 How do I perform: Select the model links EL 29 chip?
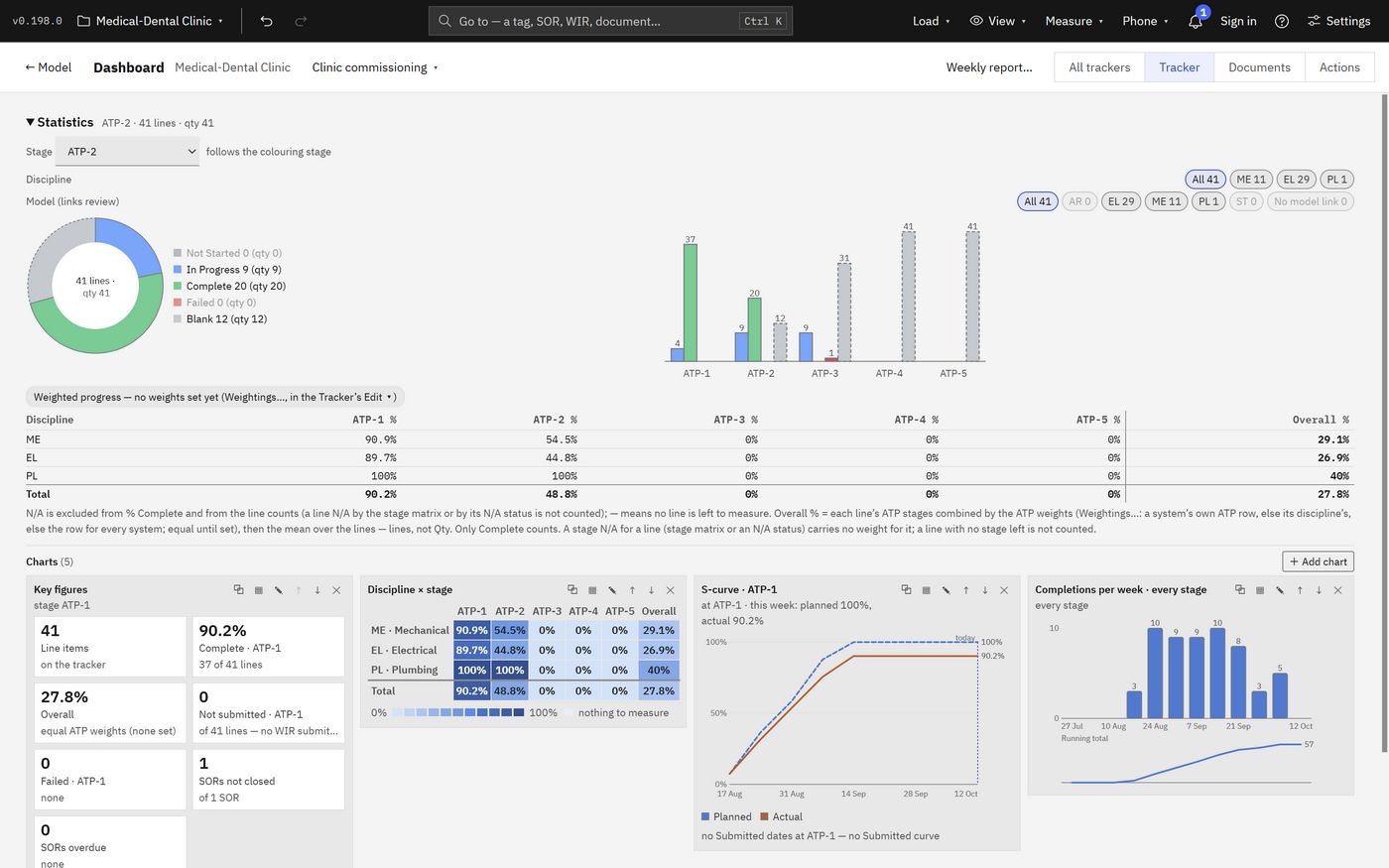(x=1121, y=201)
